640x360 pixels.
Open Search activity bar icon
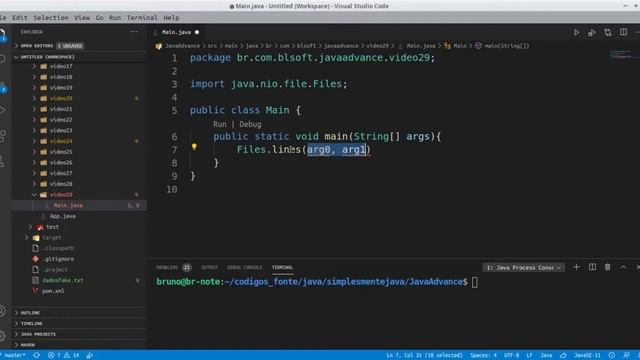coord(2,59)
